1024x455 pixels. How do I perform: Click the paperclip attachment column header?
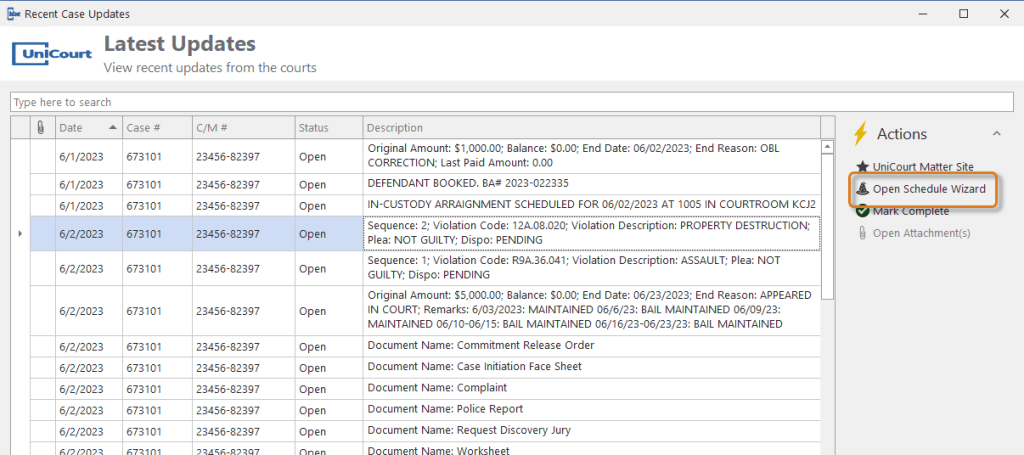pyautogui.click(x=40, y=128)
